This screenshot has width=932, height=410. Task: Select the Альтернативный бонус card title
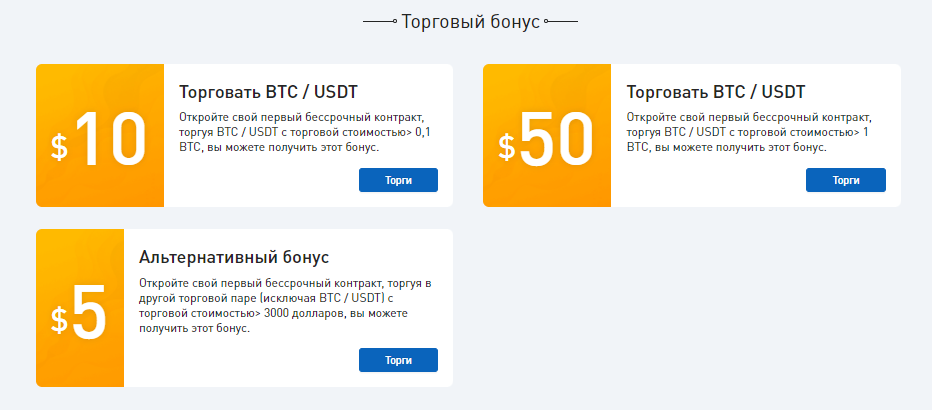[234, 257]
